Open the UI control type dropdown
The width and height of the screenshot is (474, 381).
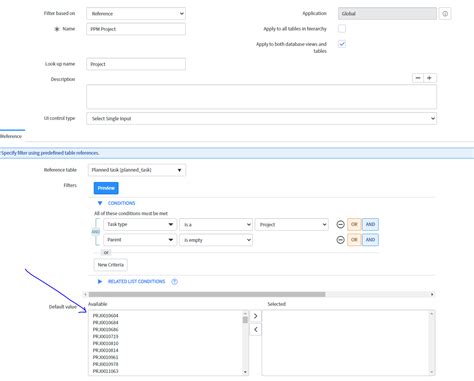(261, 118)
